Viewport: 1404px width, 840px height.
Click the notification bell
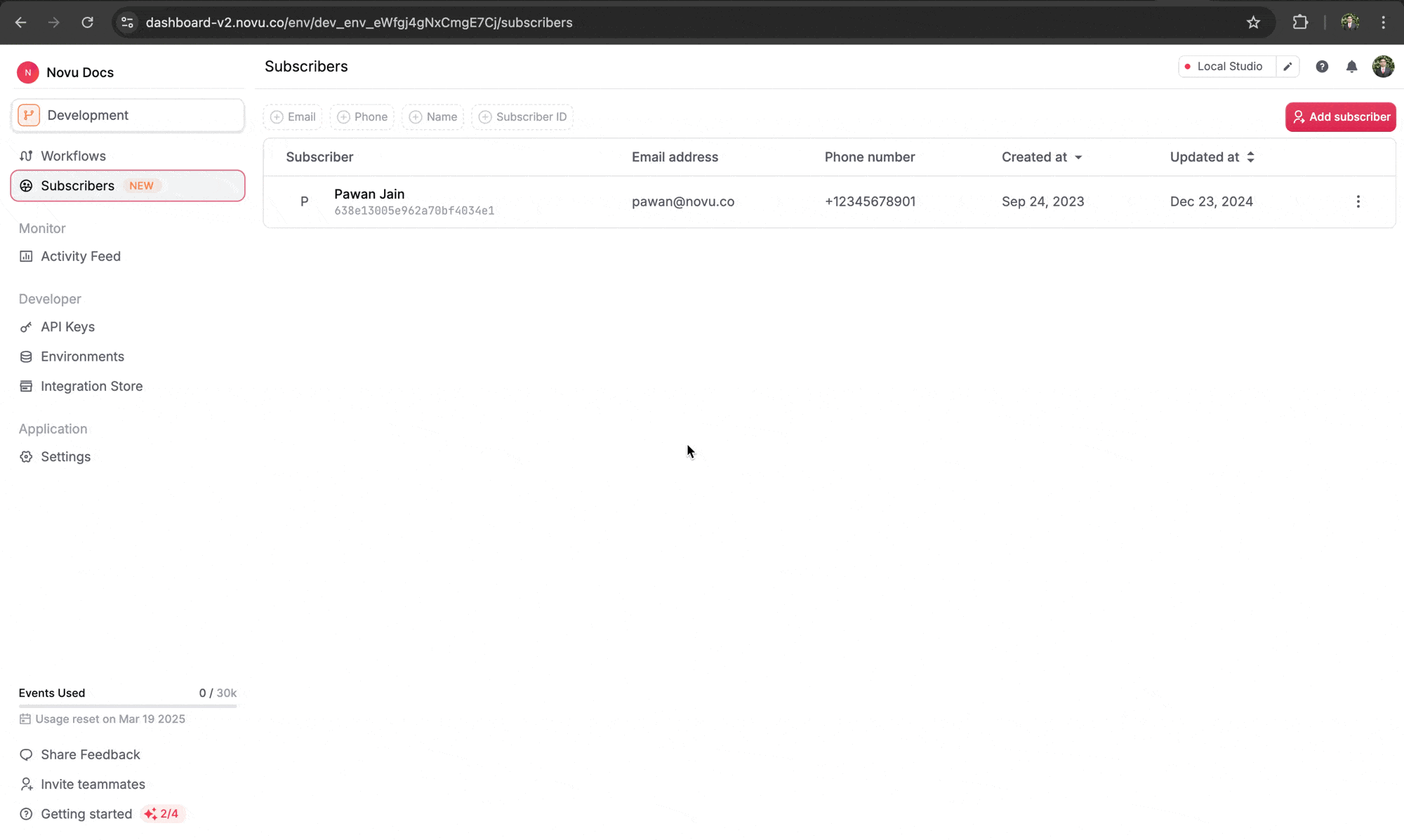1351,66
